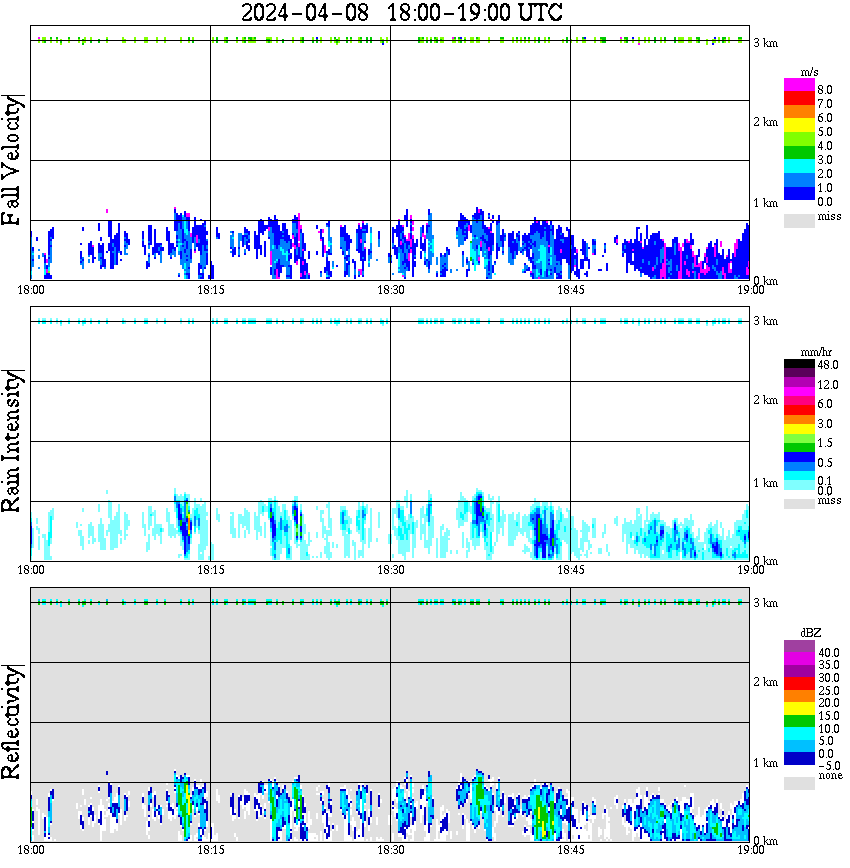The image size is (850, 868).
Task: Pick the orange swatch in the mm/hr legend
Action: 799,420
